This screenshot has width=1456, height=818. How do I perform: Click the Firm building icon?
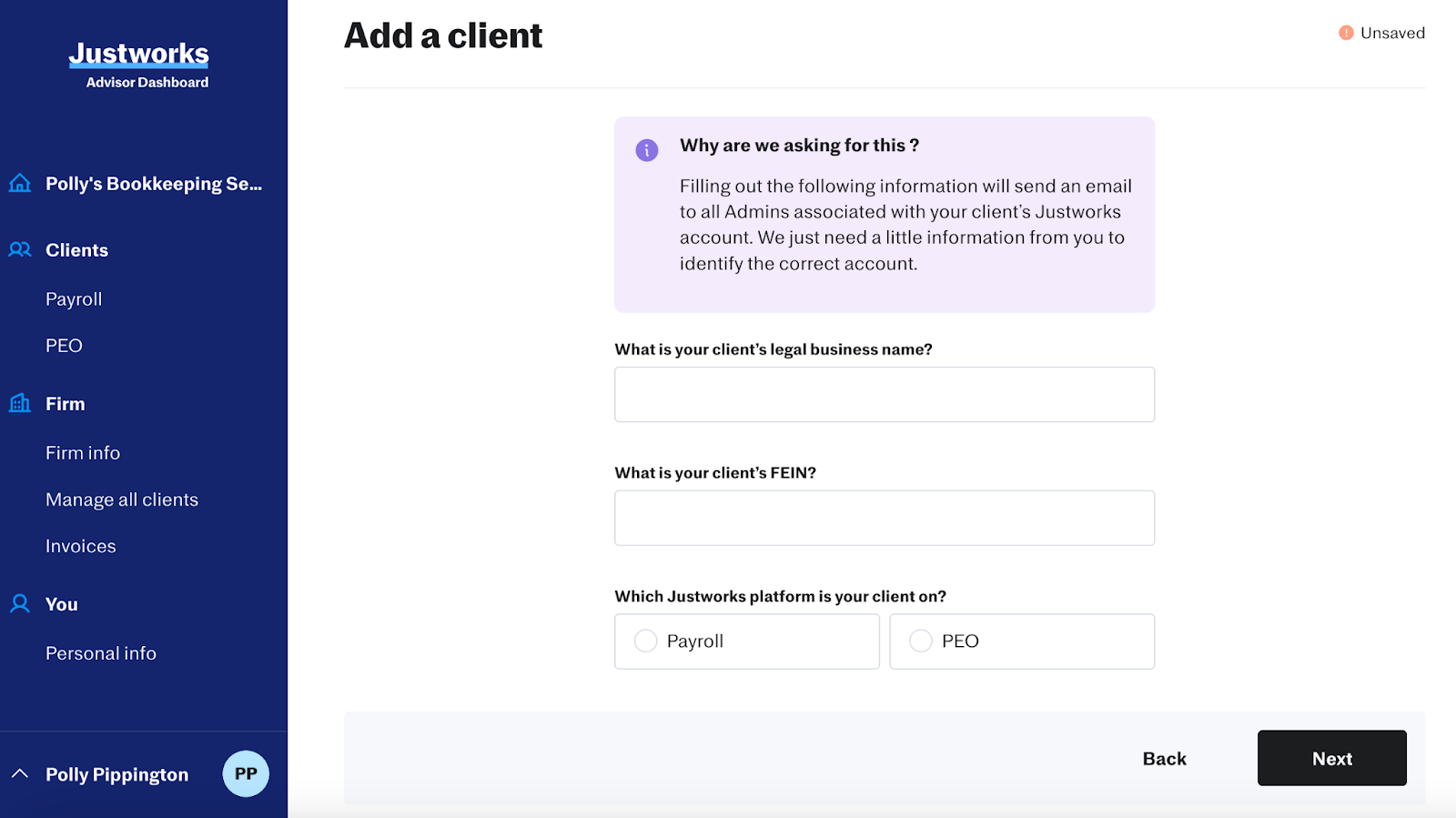pos(20,403)
